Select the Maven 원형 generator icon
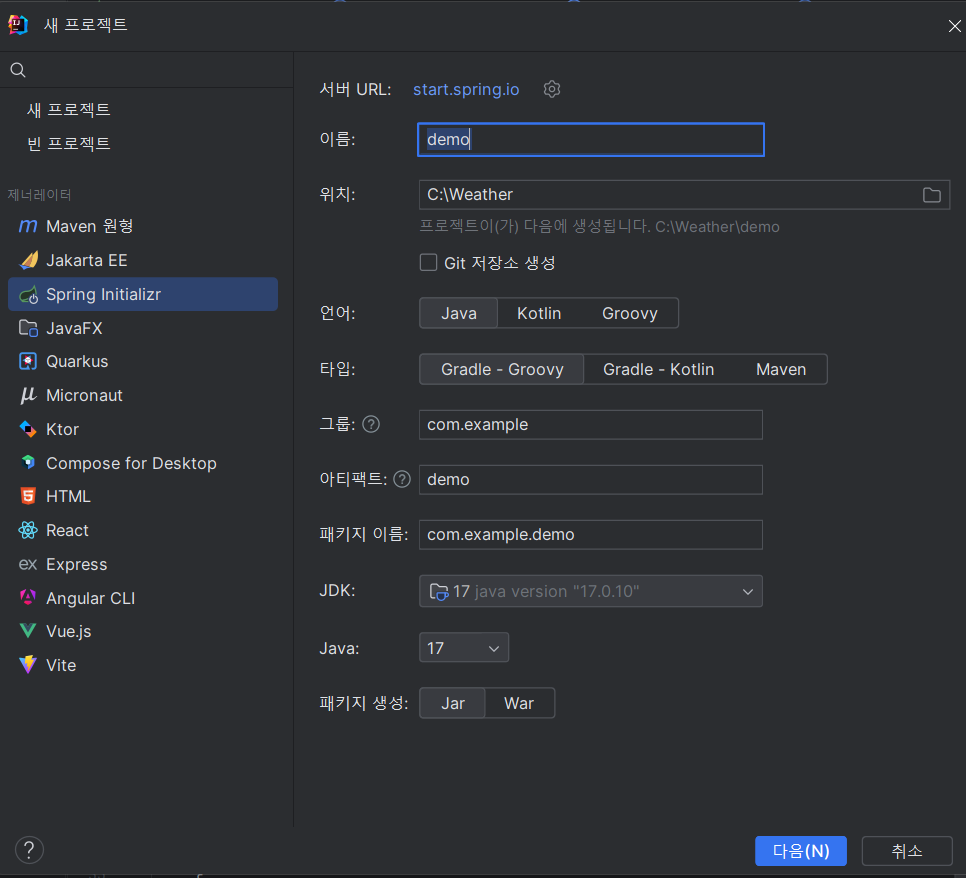Screen dimensions: 966x878 click(27, 226)
